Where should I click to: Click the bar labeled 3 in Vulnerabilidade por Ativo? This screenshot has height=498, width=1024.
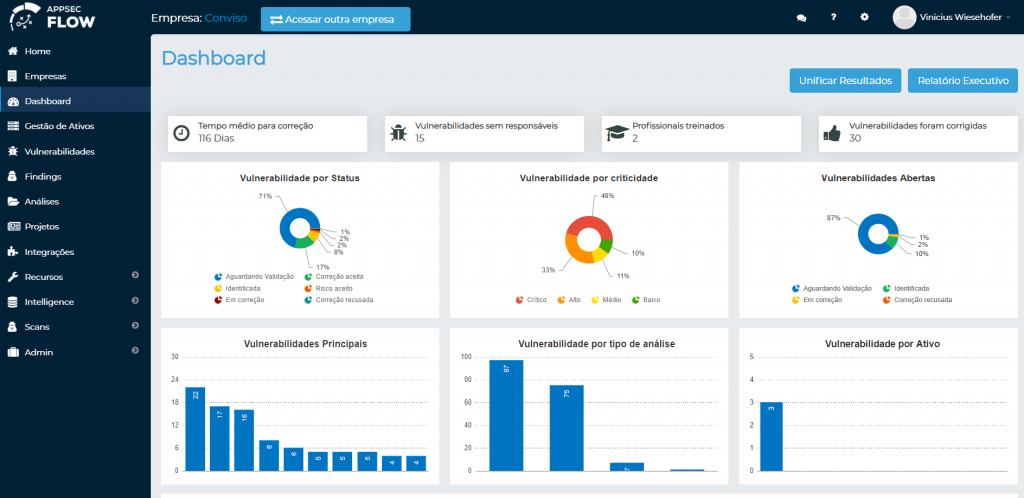(x=771, y=436)
